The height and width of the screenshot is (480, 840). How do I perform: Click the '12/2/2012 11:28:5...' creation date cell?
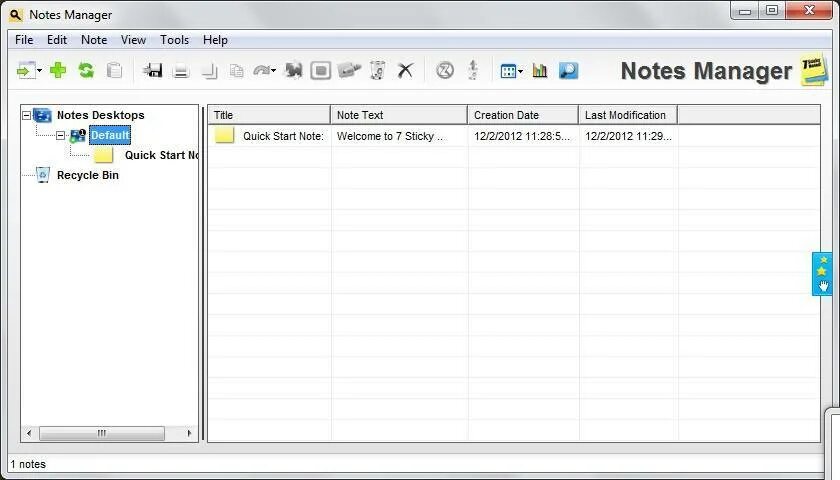(522, 136)
